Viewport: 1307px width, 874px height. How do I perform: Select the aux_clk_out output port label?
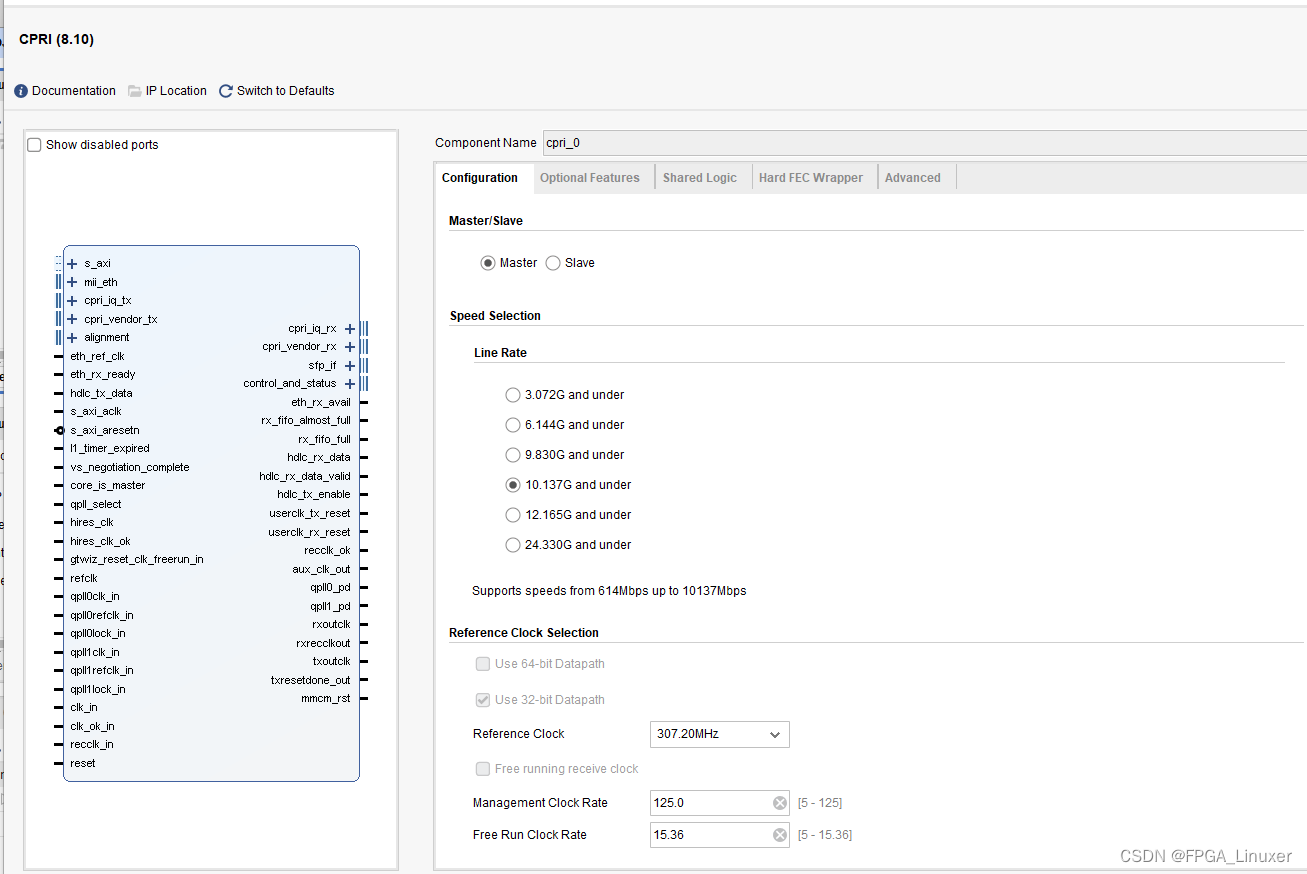321,569
